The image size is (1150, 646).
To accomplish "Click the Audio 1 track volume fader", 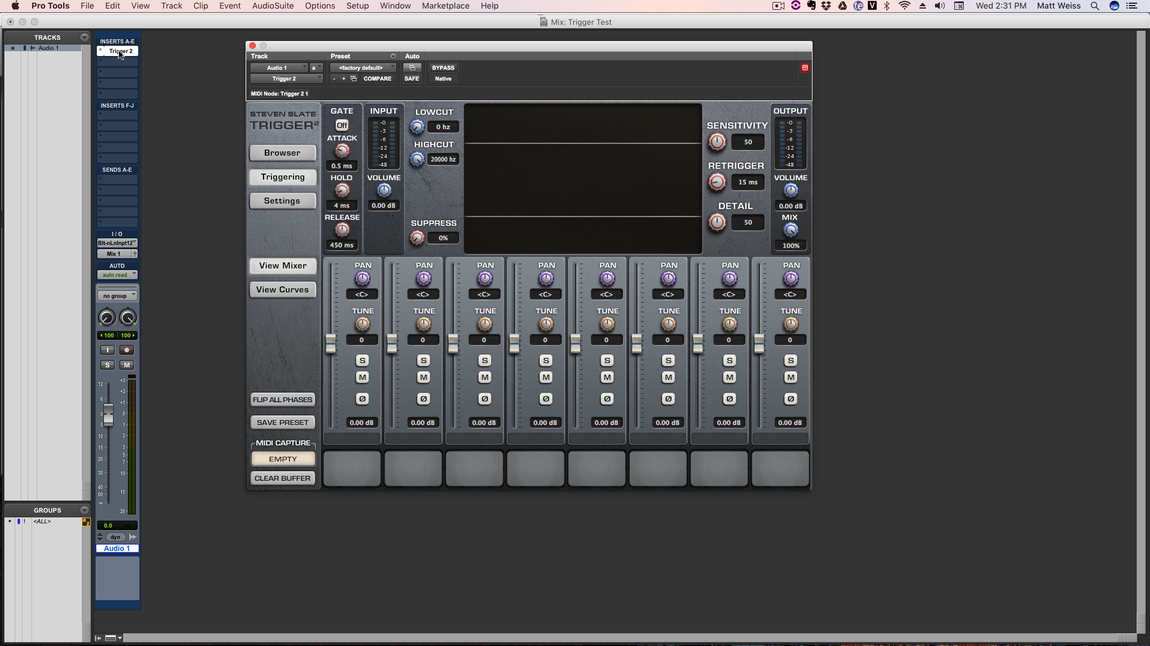I will (108, 415).
